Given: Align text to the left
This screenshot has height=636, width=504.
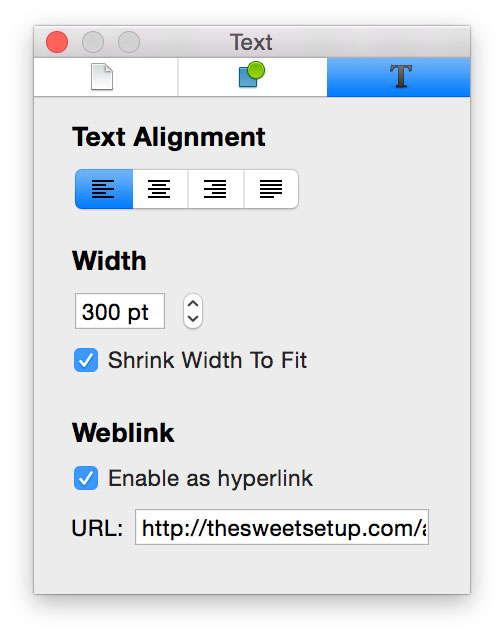Looking at the screenshot, I should 104,189.
